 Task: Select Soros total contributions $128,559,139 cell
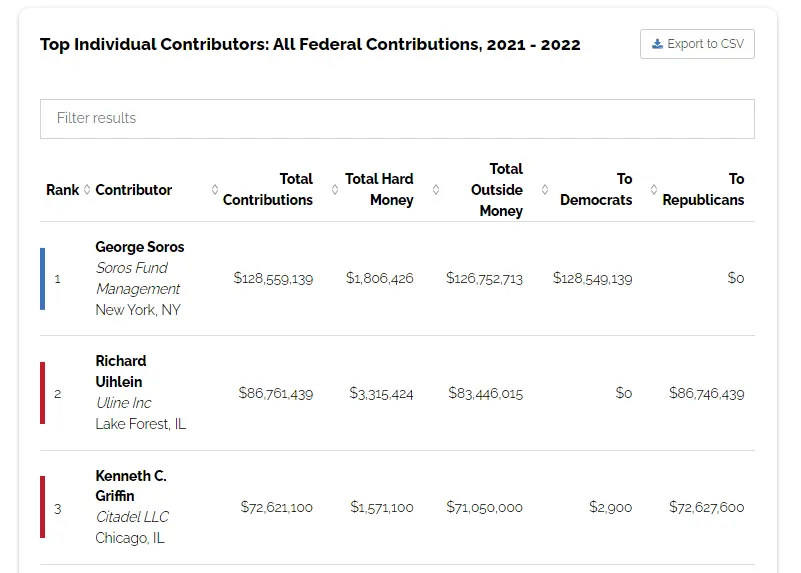(x=273, y=279)
